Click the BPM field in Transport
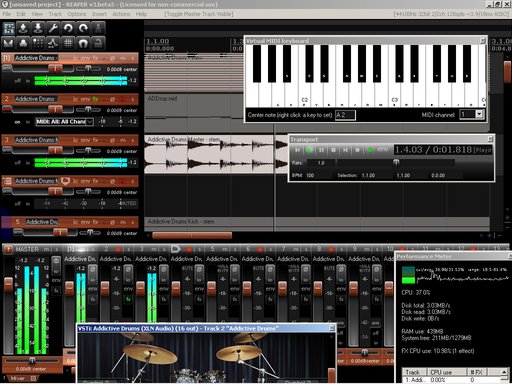The height and width of the screenshot is (384, 512). pos(319,175)
